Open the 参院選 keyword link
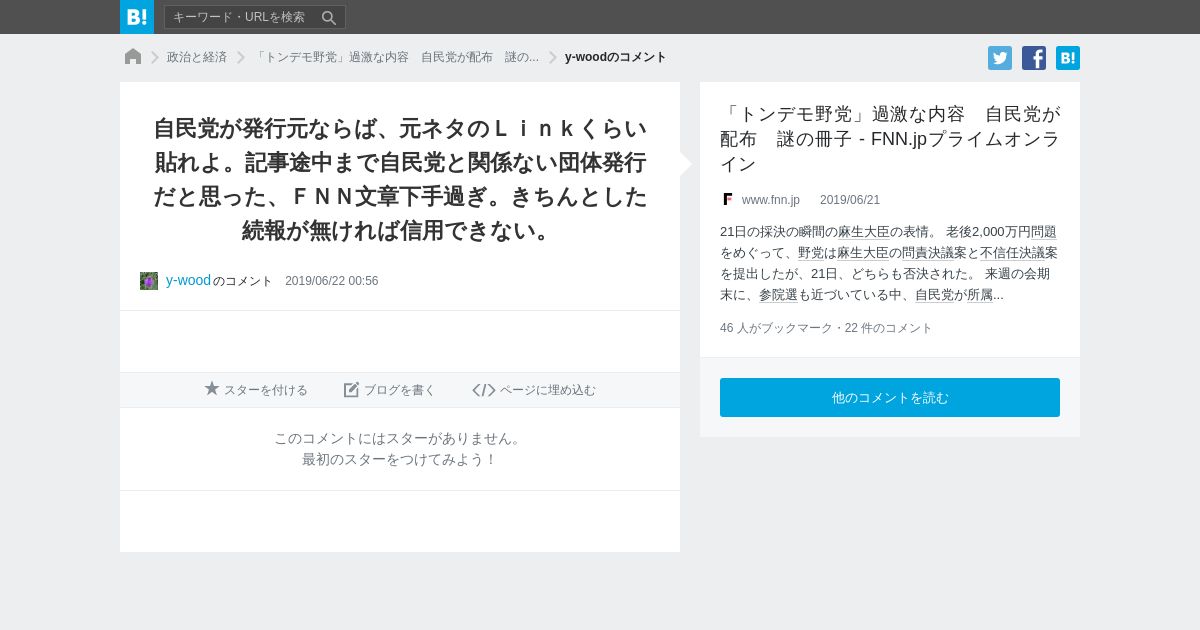1200x630 pixels. click(777, 295)
